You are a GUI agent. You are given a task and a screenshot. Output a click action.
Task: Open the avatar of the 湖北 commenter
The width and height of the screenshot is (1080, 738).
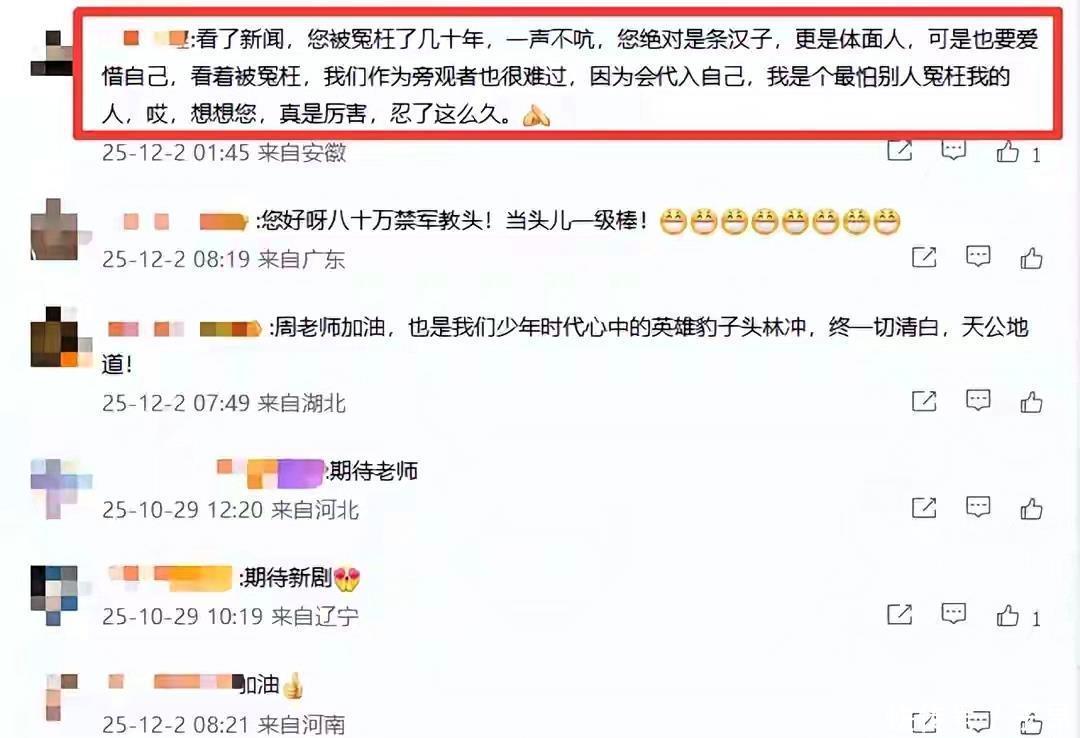pos(56,337)
